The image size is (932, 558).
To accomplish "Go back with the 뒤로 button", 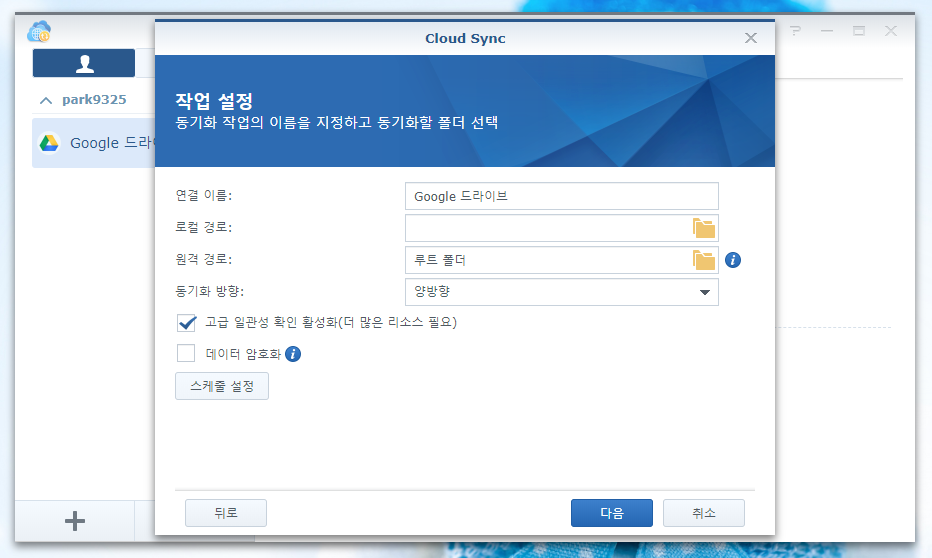I will pos(225,513).
